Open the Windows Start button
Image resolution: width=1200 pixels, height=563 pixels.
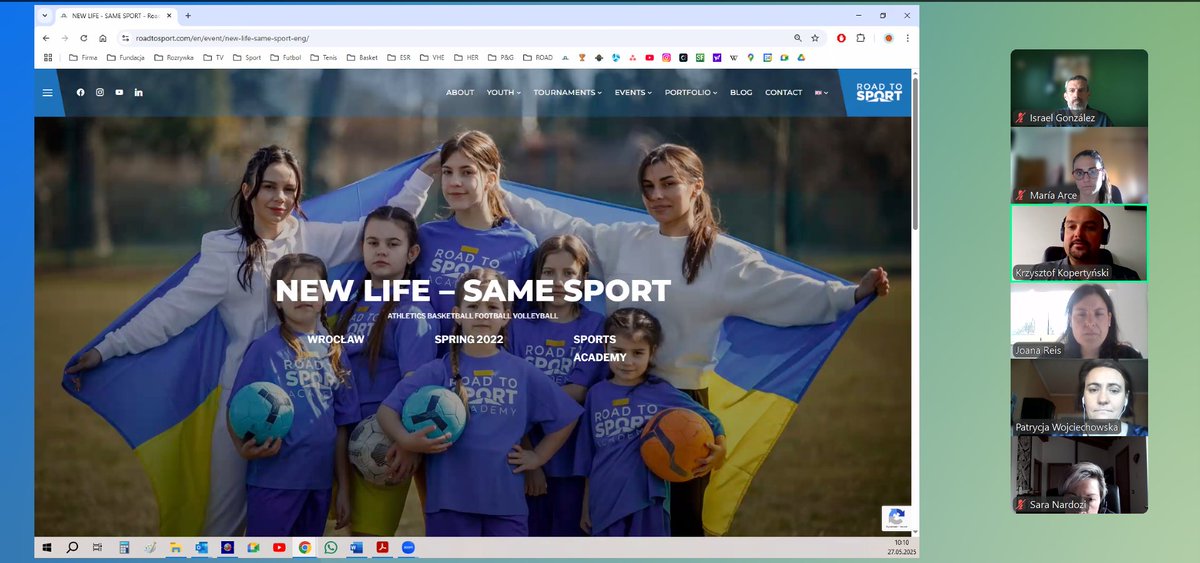(x=47, y=547)
